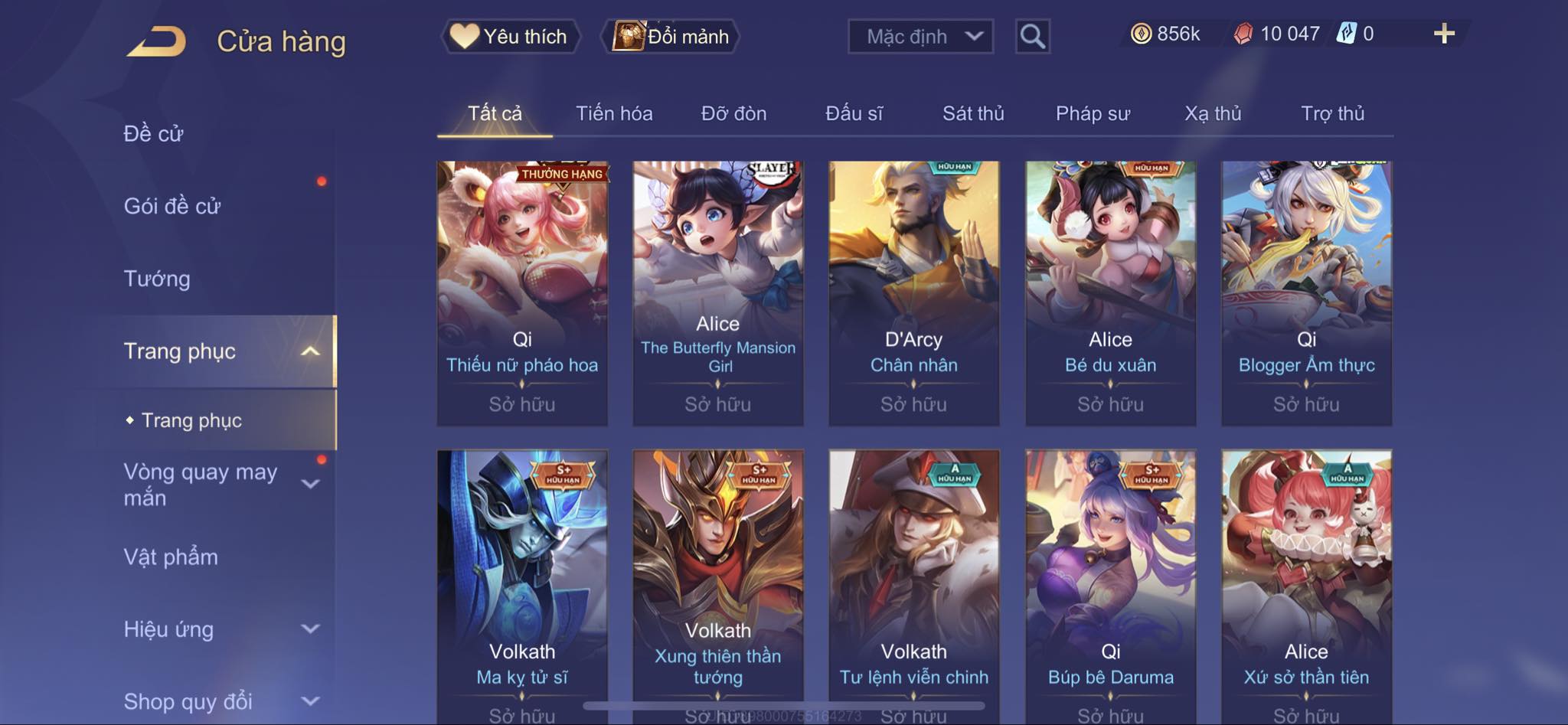Select the Tiến hóa tab
Screen dimensions: 1568x725
pyautogui.click(x=614, y=113)
